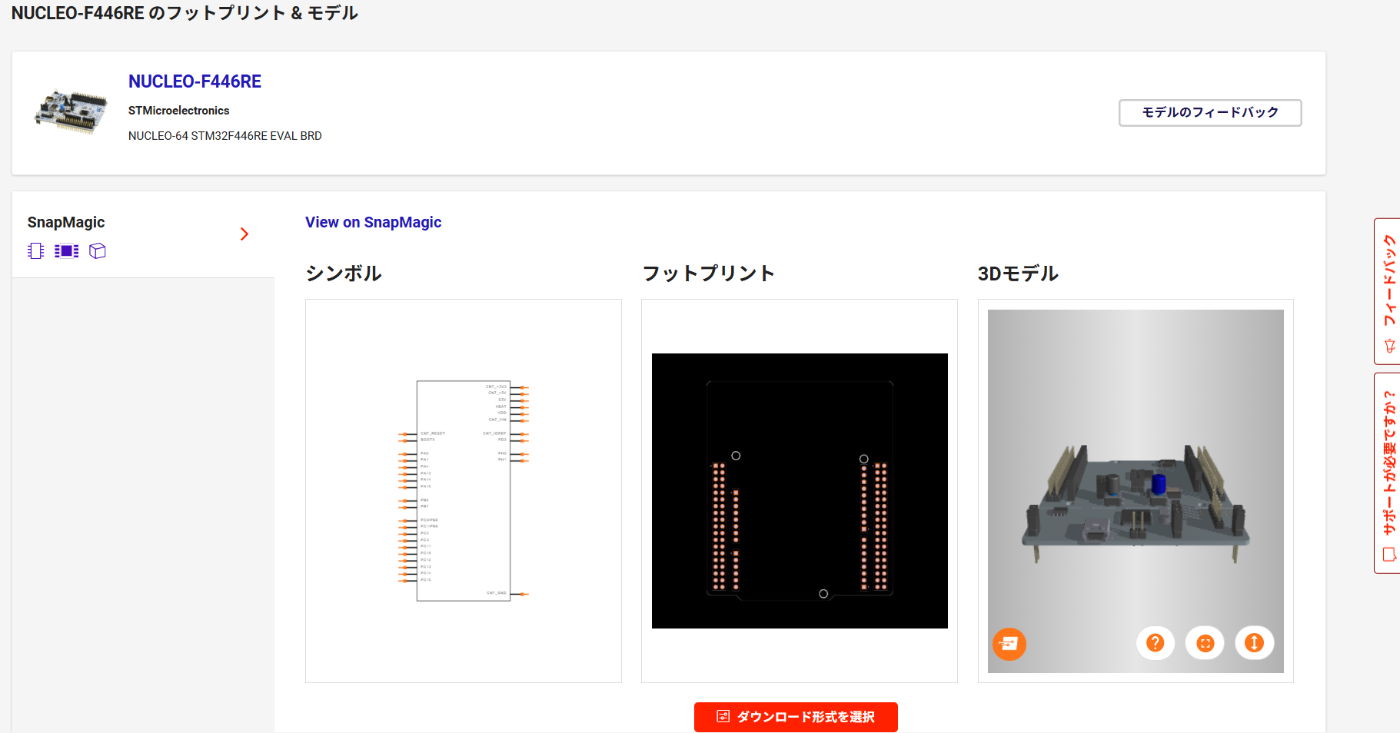Click the NUCLEO board product thumbnail

point(72,111)
